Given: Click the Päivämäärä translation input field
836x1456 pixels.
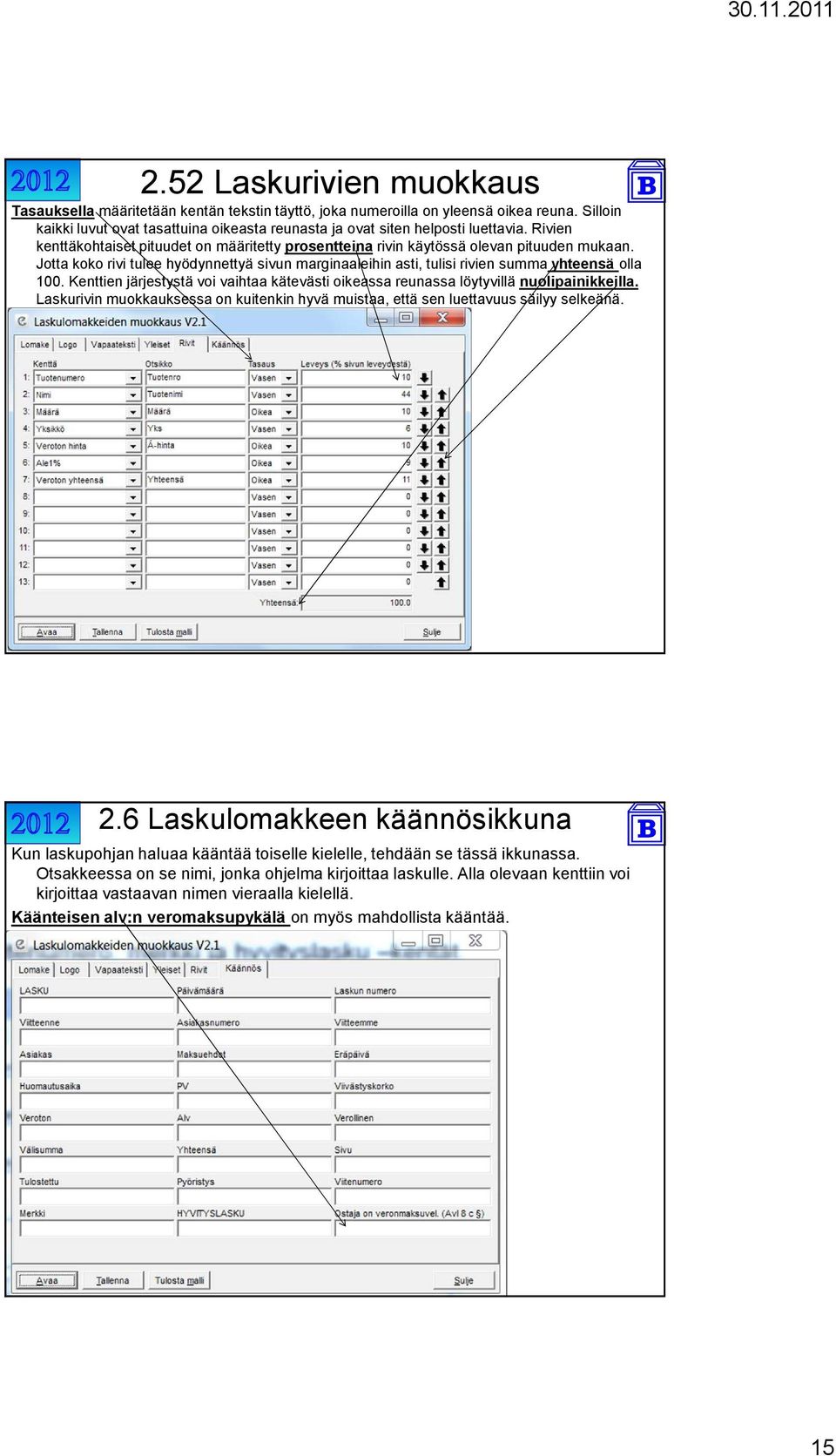Looking at the screenshot, I should [x=254, y=1006].
